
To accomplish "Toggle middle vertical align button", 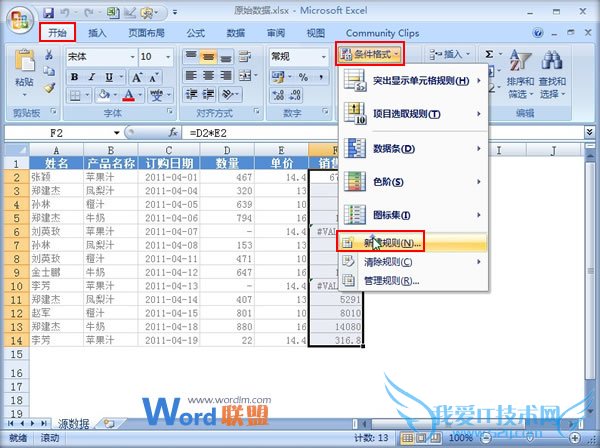I will (208, 57).
